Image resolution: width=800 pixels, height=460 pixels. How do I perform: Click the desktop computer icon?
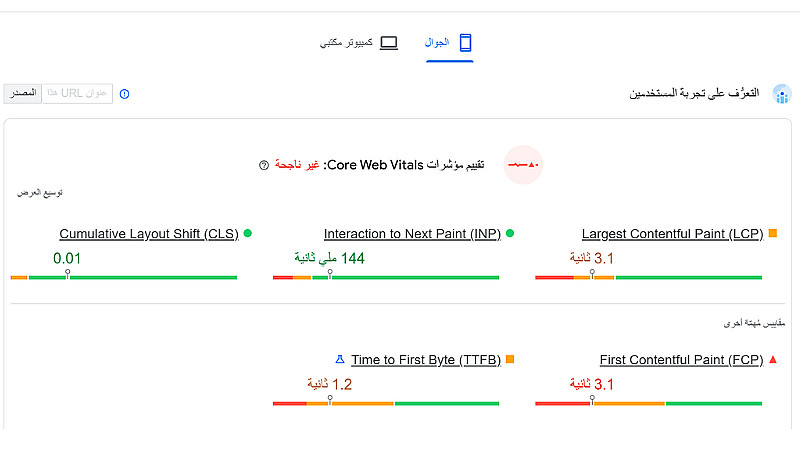click(389, 43)
